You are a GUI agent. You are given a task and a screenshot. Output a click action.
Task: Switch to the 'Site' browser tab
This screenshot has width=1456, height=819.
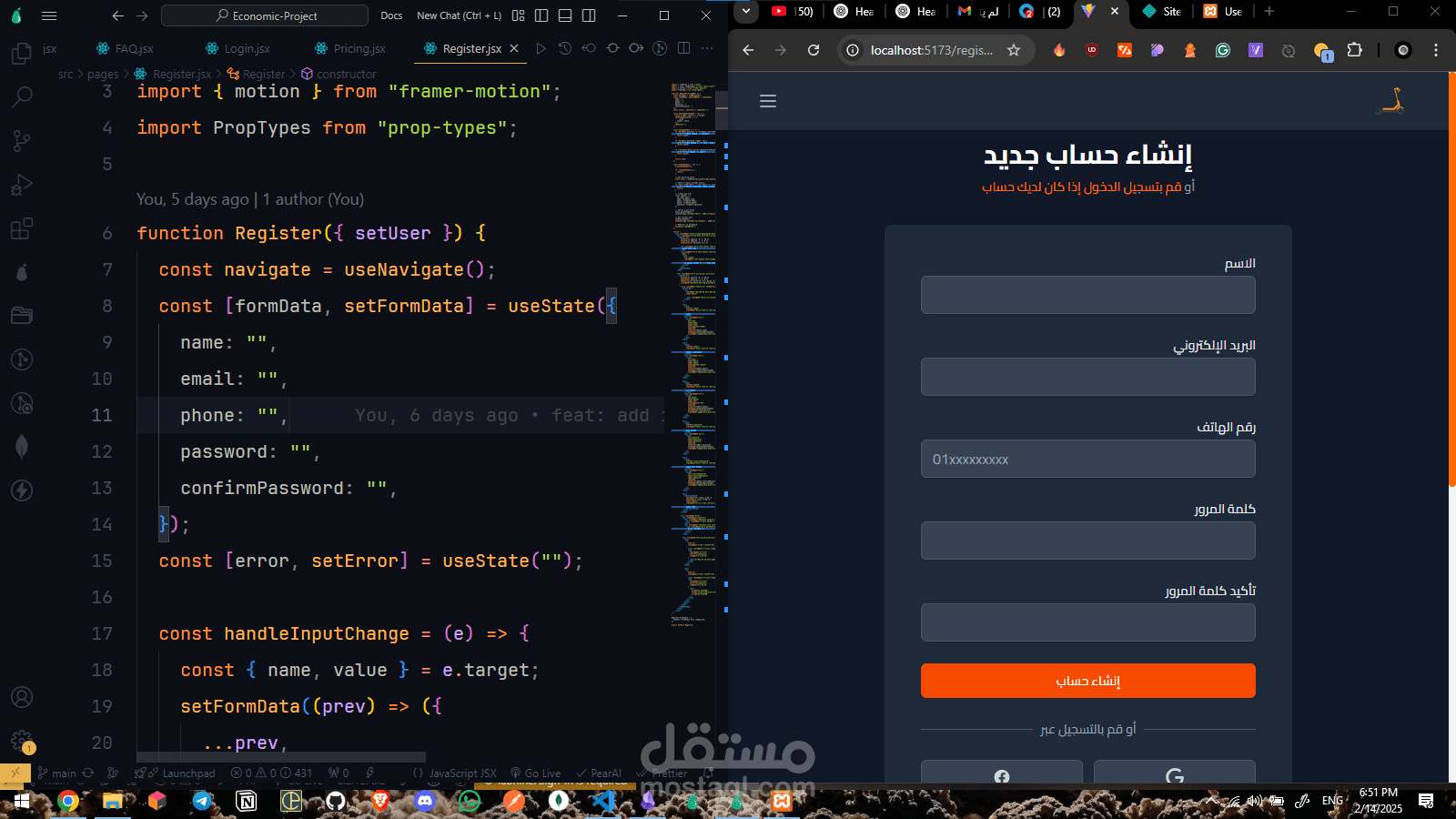(1162, 12)
